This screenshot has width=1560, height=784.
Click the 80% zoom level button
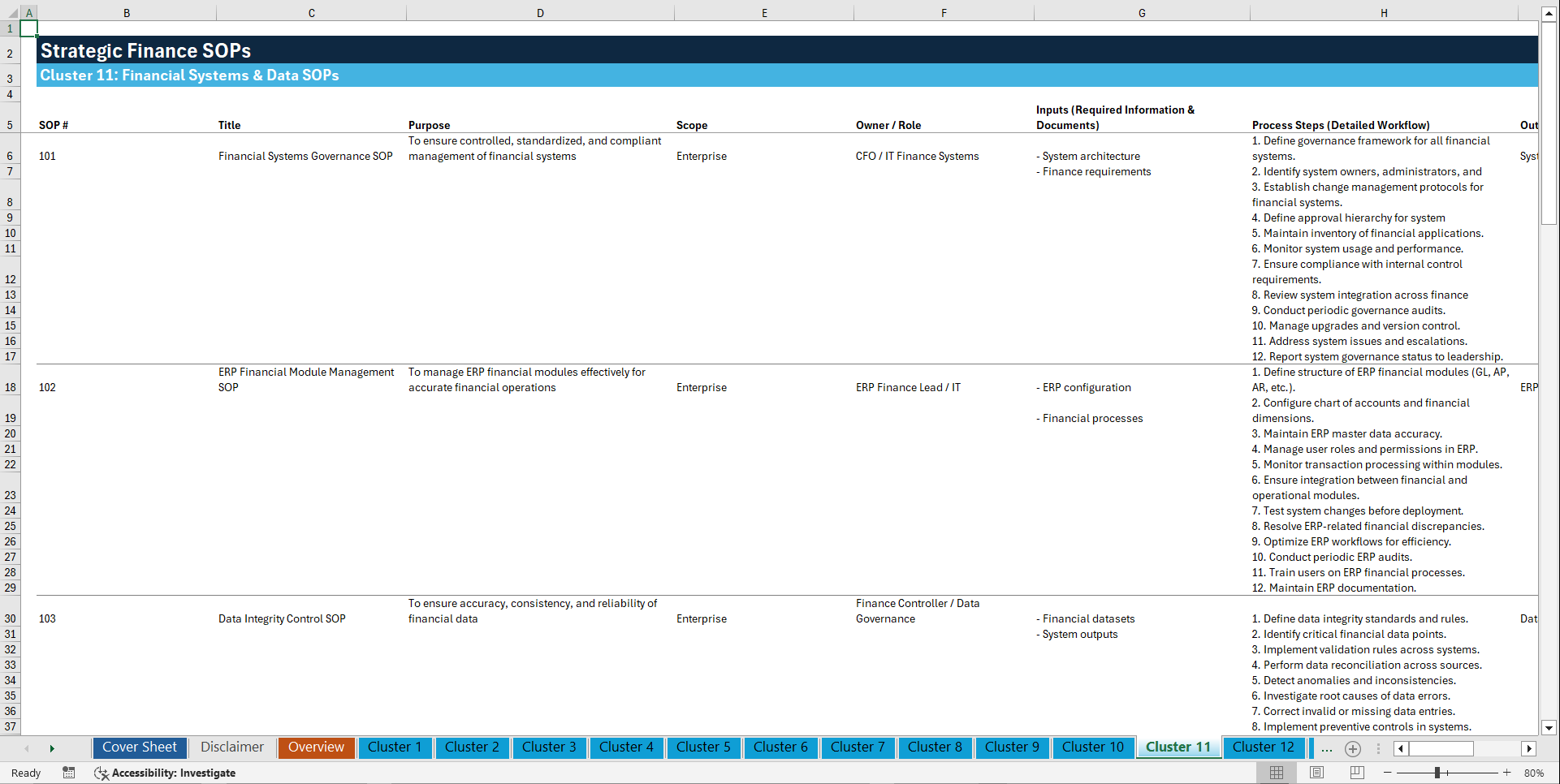(1534, 773)
